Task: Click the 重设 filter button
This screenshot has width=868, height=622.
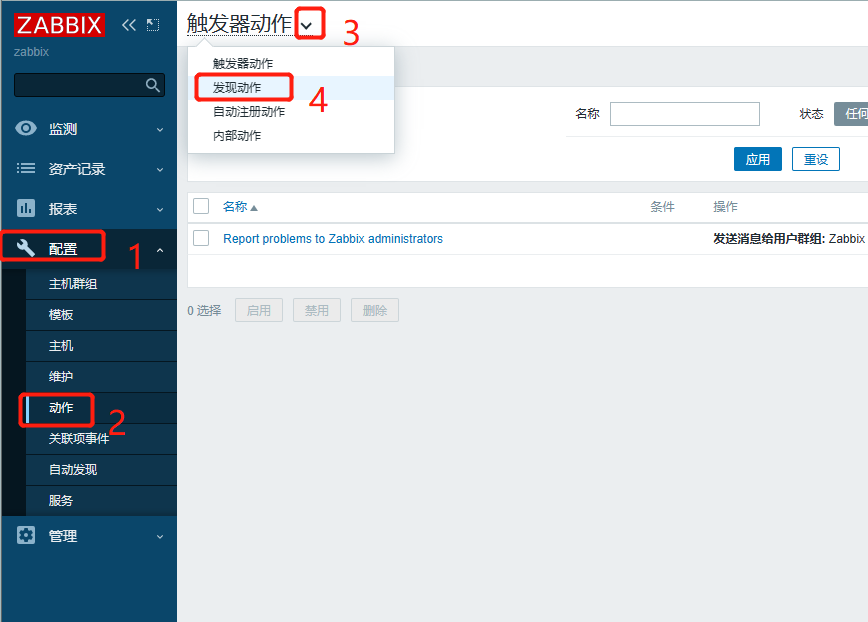Action: (x=816, y=159)
